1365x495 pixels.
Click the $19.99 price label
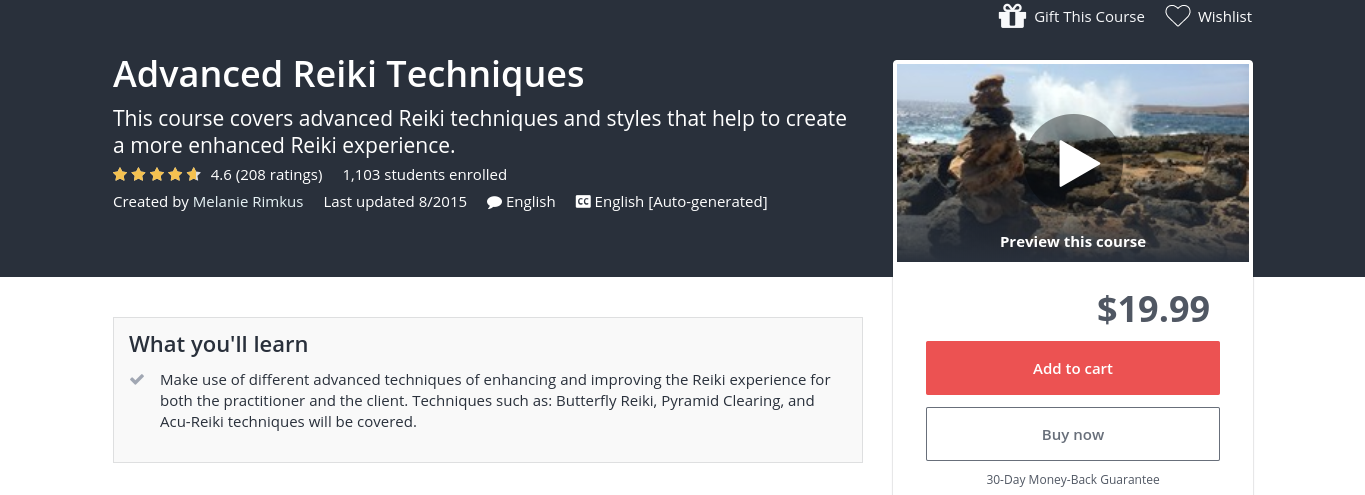click(x=1153, y=309)
